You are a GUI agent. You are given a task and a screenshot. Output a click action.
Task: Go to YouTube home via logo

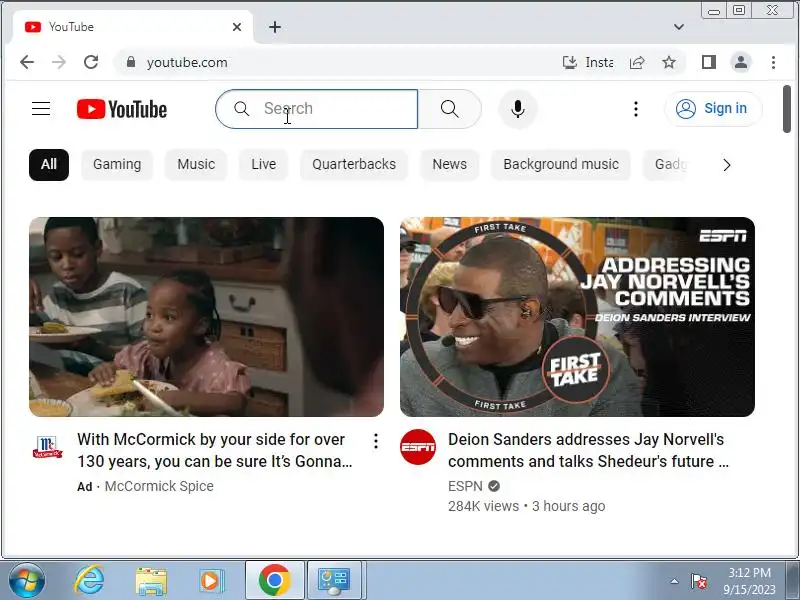[x=122, y=109]
